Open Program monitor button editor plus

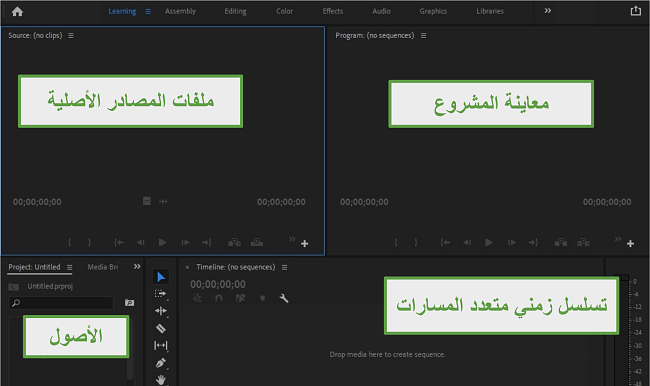[631, 244]
